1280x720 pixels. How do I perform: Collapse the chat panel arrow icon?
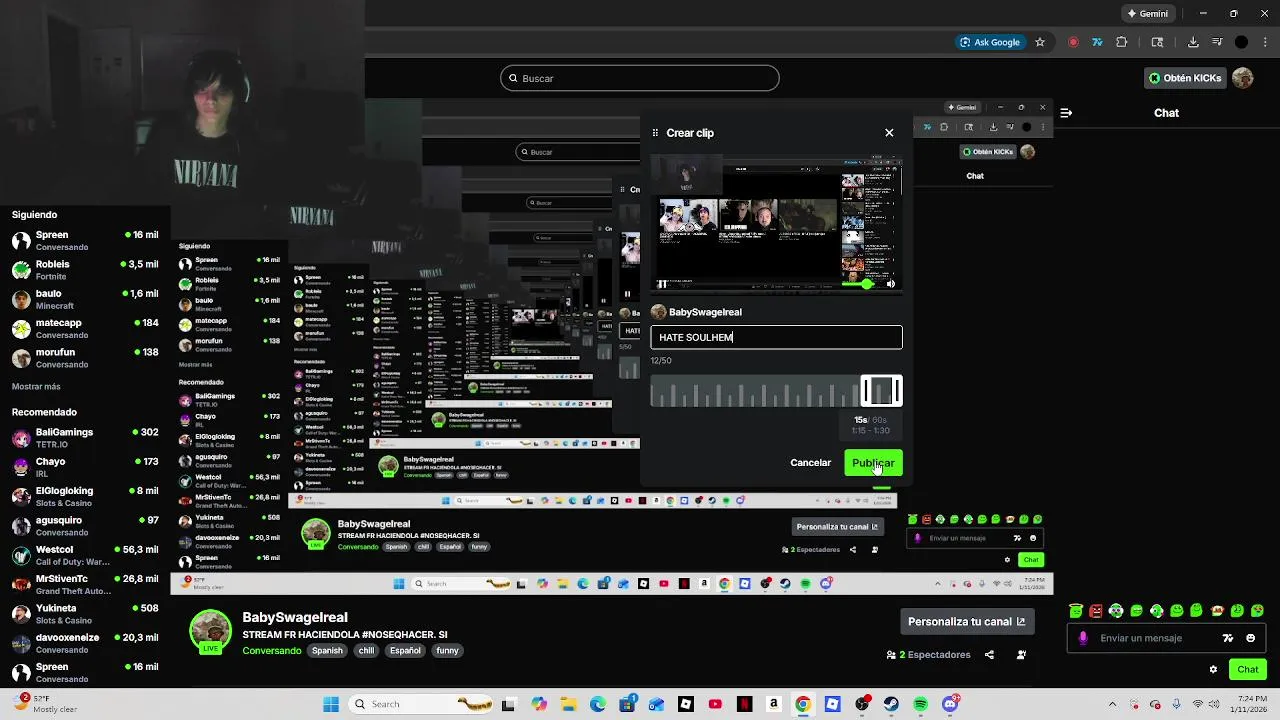1066,113
